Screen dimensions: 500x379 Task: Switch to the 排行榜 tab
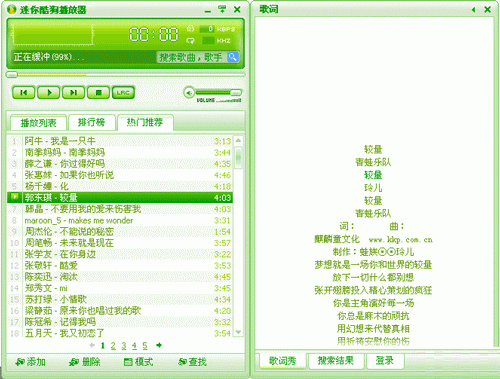coord(92,122)
